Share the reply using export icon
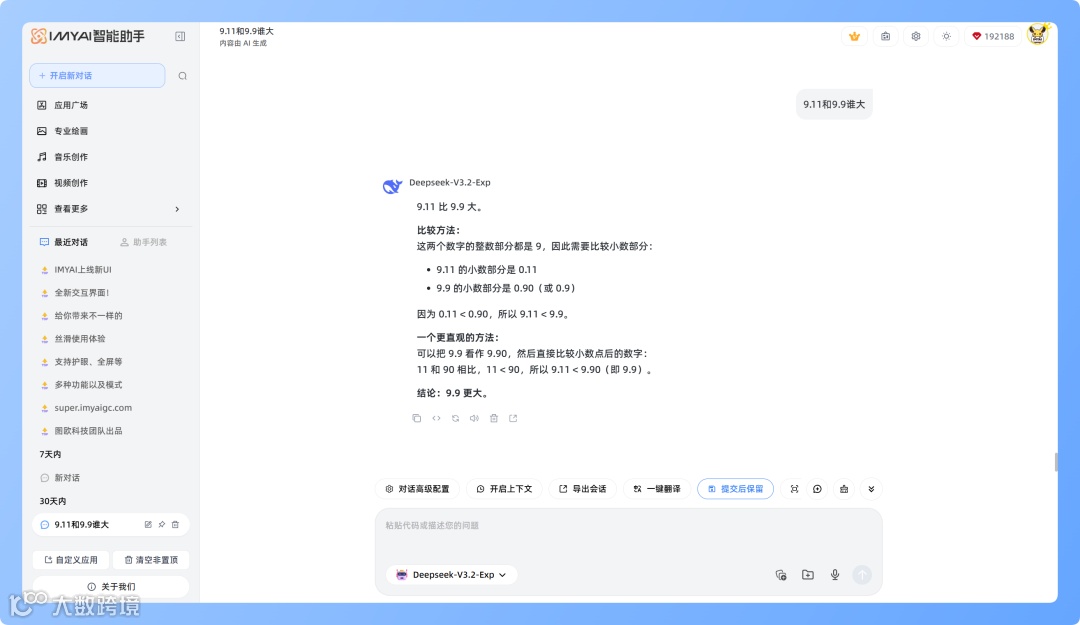Viewport: 1080px width, 625px height. coord(513,418)
